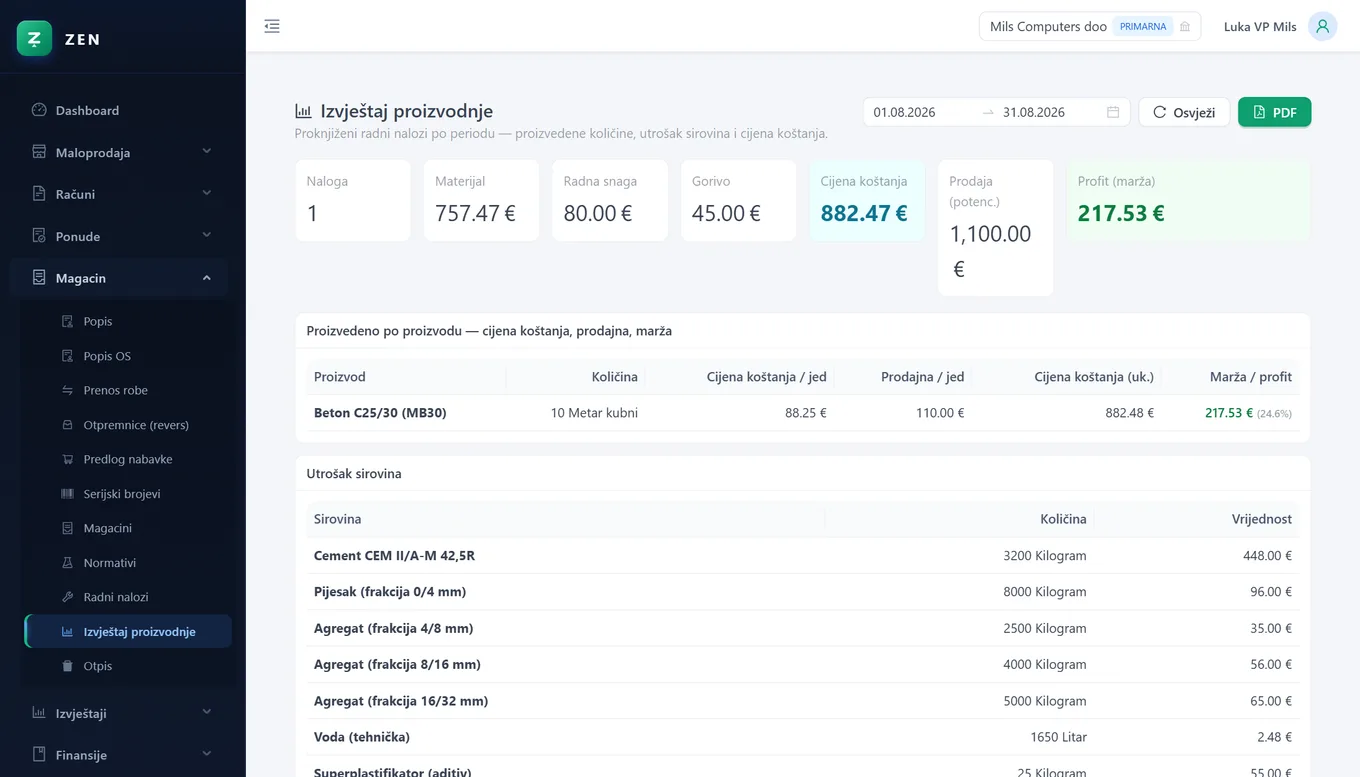1360x777 pixels.
Task: Click the Popis sidebar icon
Action: (x=68, y=321)
